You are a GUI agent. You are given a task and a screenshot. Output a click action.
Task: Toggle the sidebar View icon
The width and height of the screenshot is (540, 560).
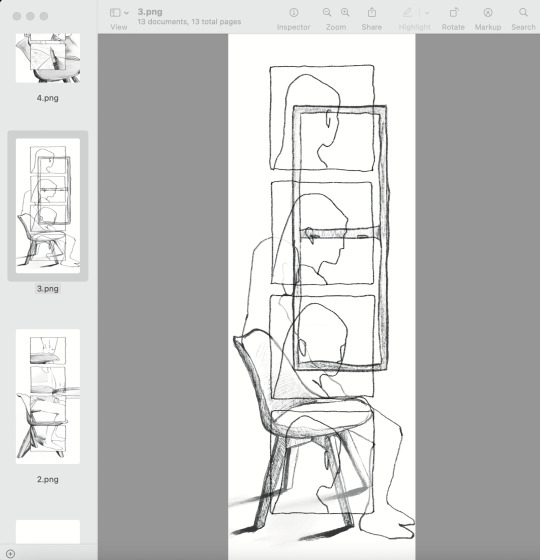(x=115, y=13)
